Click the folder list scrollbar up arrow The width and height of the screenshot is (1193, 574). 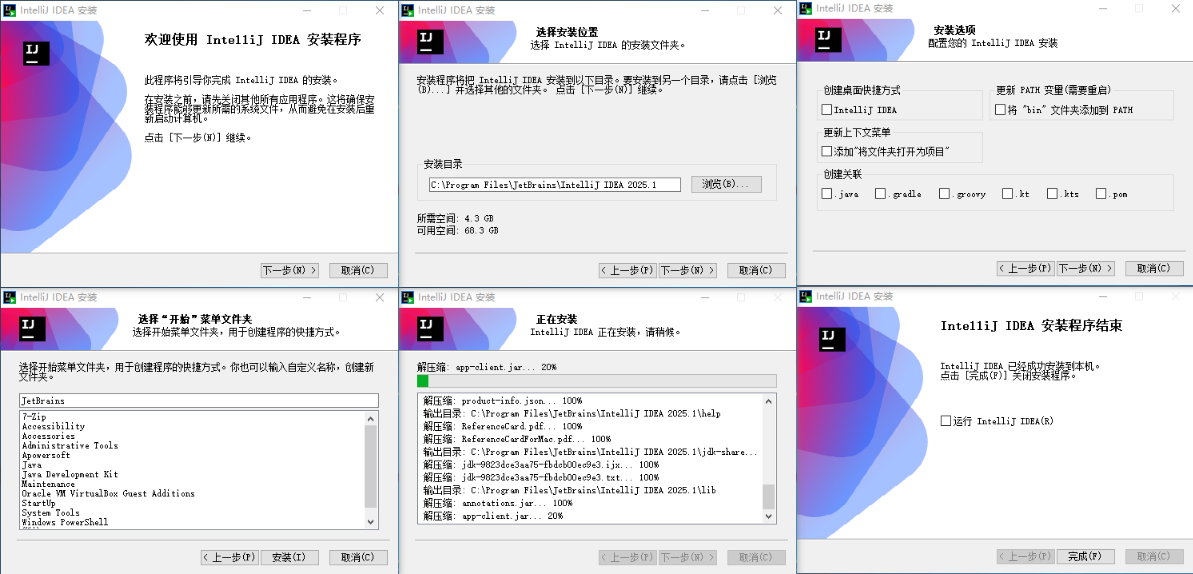[x=371, y=418]
